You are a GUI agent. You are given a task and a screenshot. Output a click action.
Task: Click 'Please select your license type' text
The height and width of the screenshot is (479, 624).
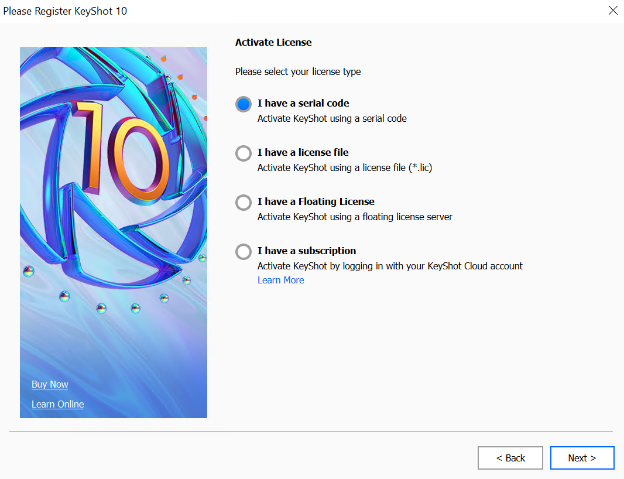(x=298, y=72)
